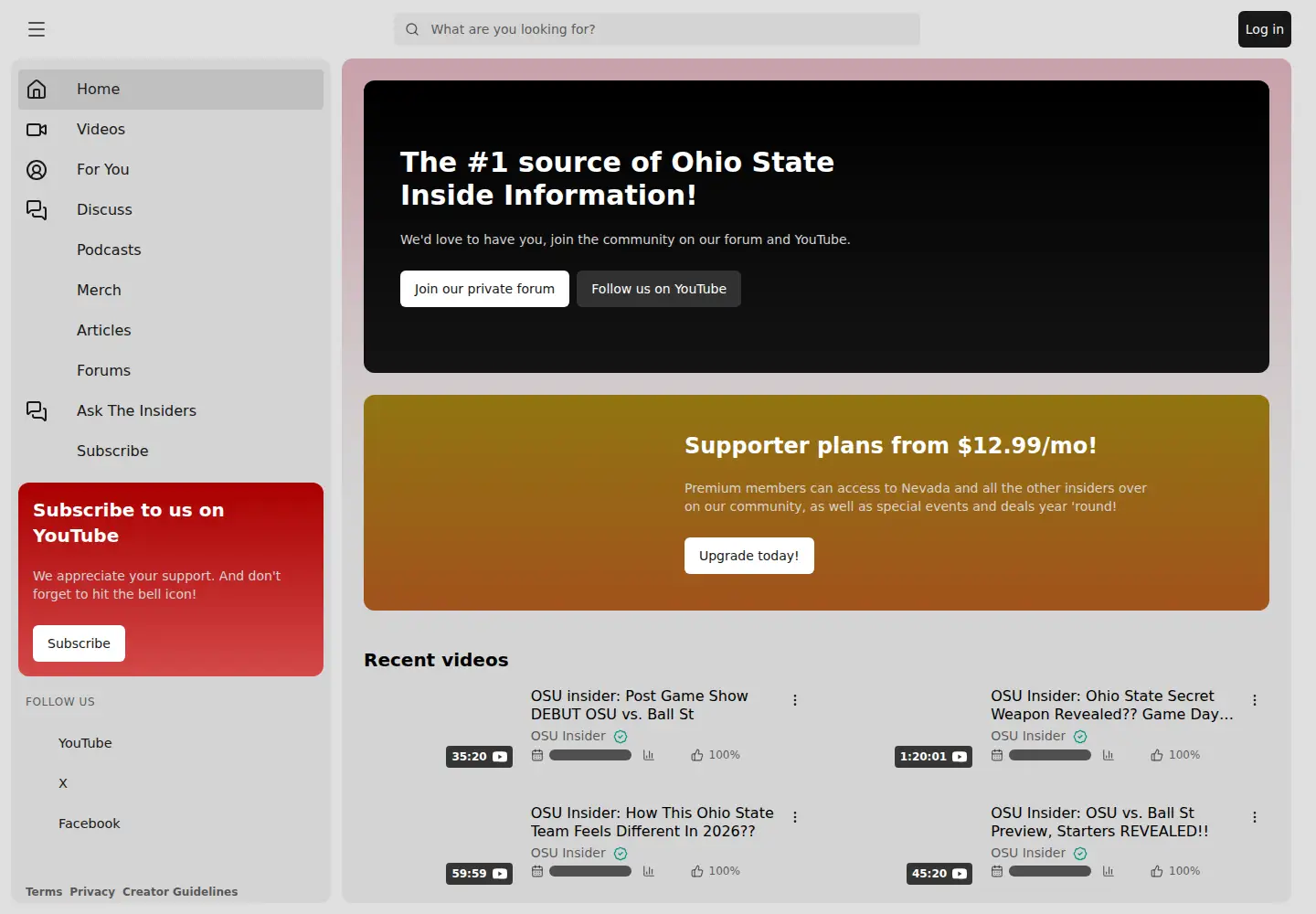Click Follow us on YouTube button
Image resolution: width=1316 pixels, height=914 pixels.
click(x=659, y=289)
